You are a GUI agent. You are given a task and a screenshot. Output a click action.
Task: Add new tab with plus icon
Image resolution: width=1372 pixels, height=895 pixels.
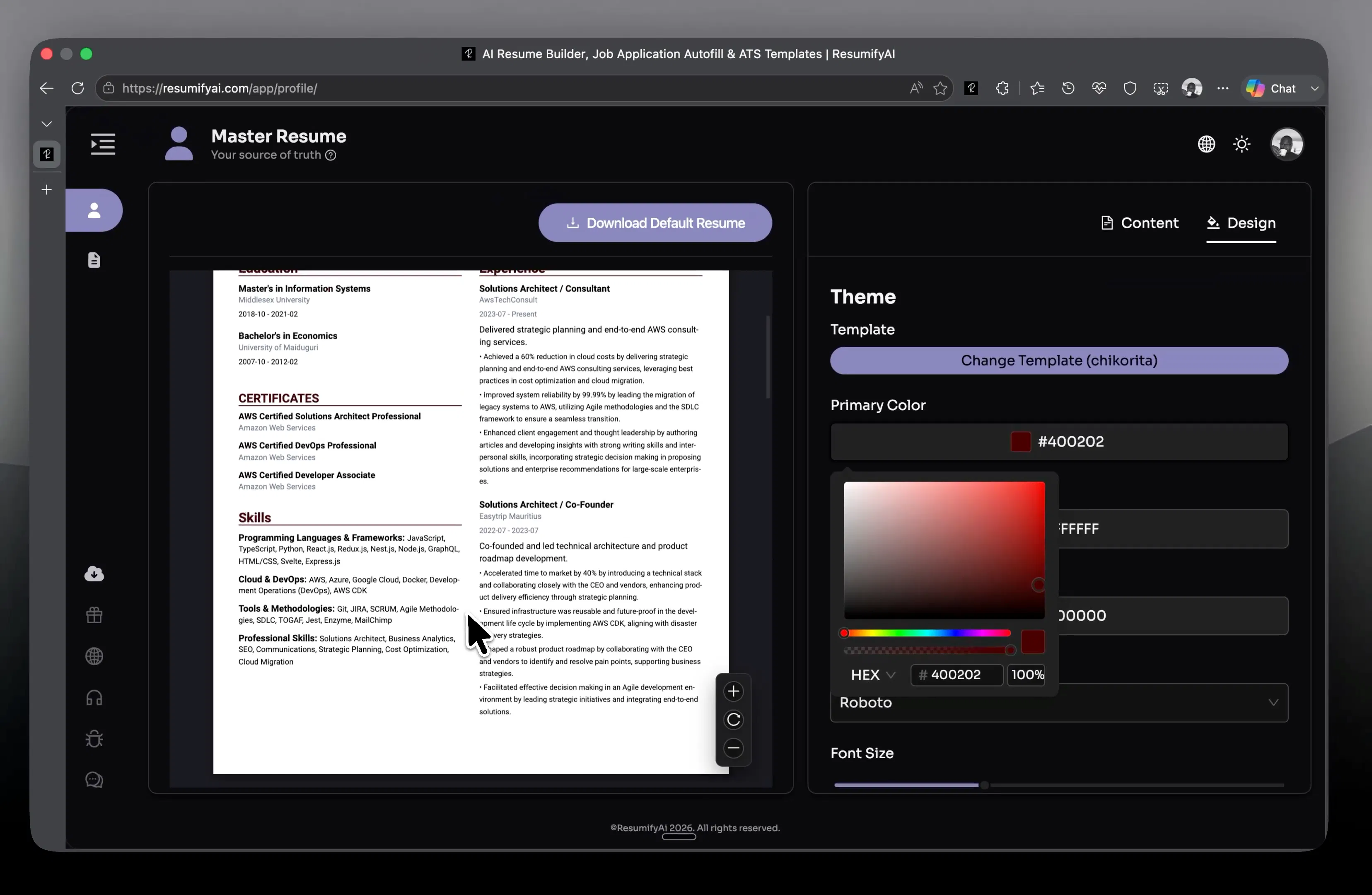pos(47,190)
